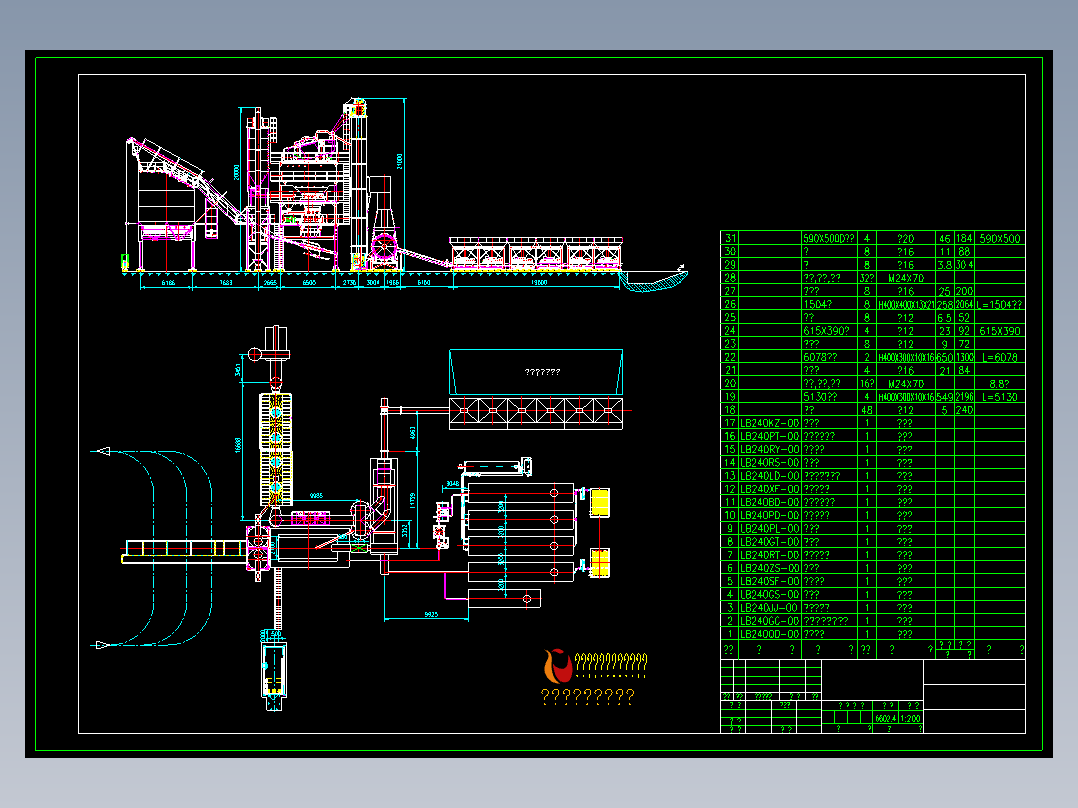Select item number 31 in the parts table

tap(730, 239)
